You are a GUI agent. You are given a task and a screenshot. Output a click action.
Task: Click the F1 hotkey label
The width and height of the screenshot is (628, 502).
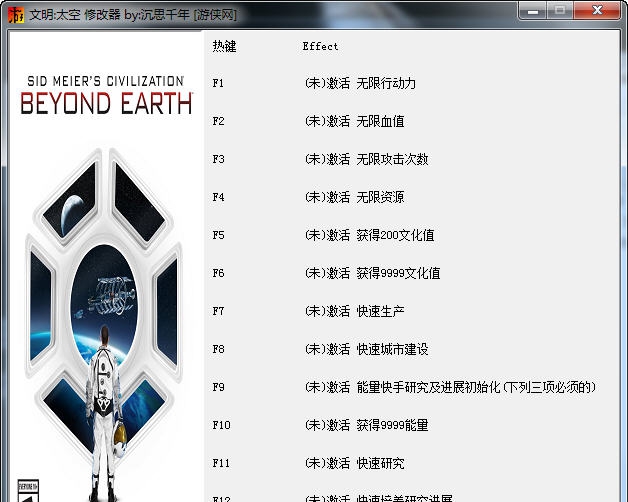point(218,83)
